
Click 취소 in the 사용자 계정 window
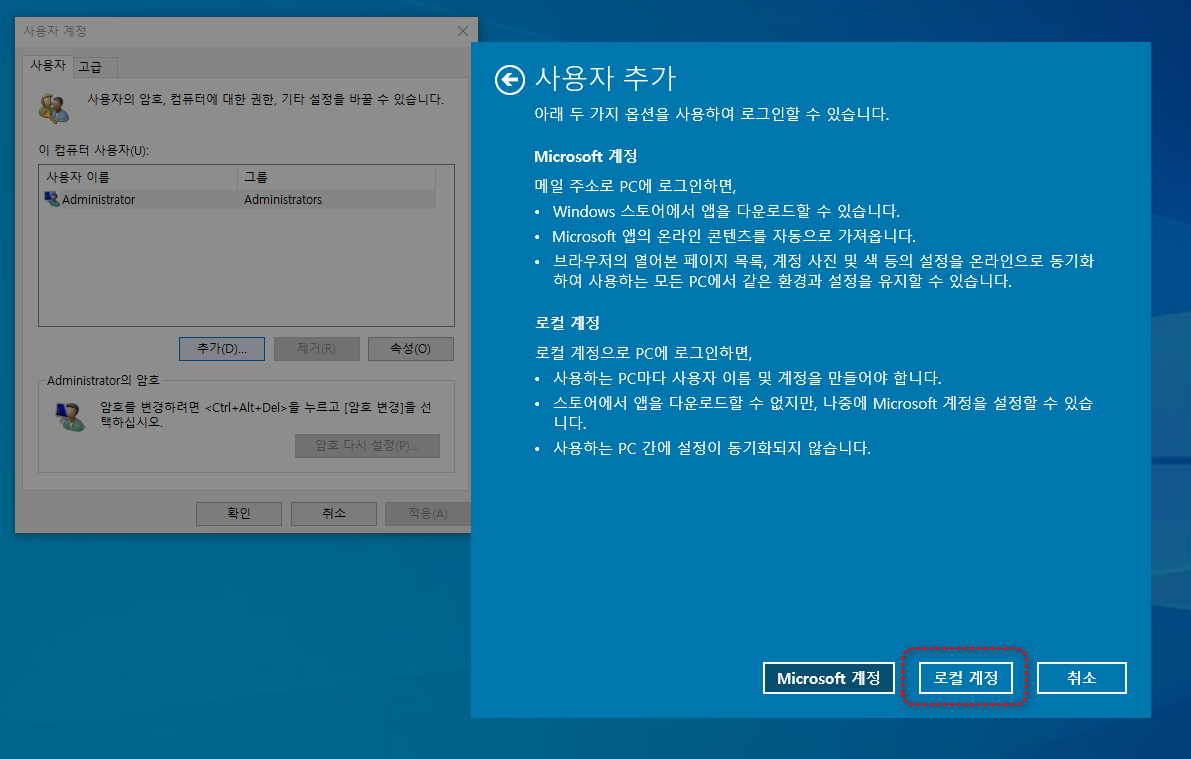[333, 514]
